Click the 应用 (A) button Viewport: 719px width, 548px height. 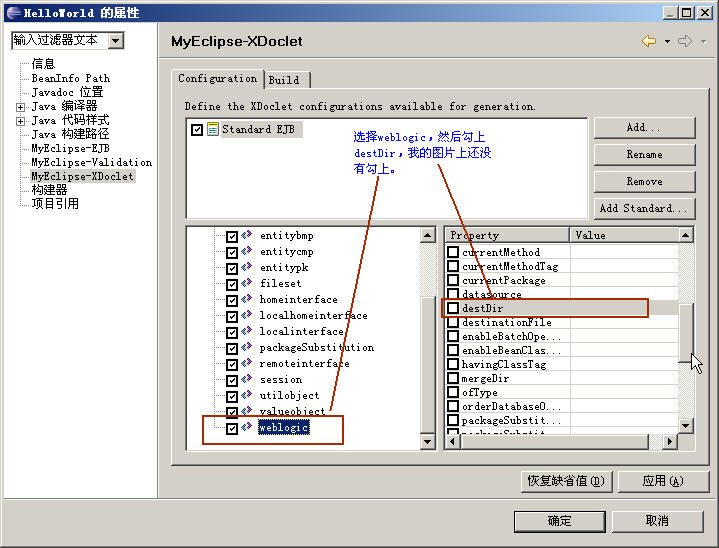click(x=663, y=481)
